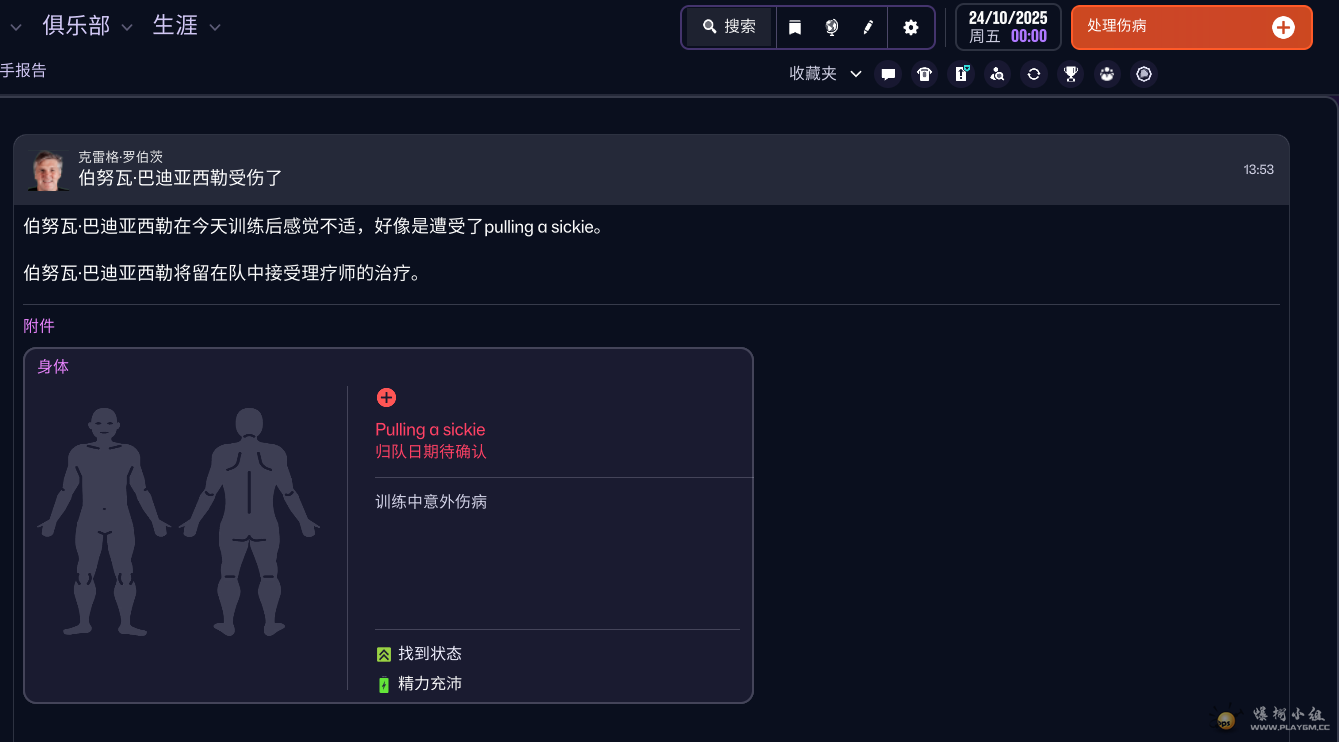Open settings with the gear icon
The image size is (1339, 742).
point(910,27)
